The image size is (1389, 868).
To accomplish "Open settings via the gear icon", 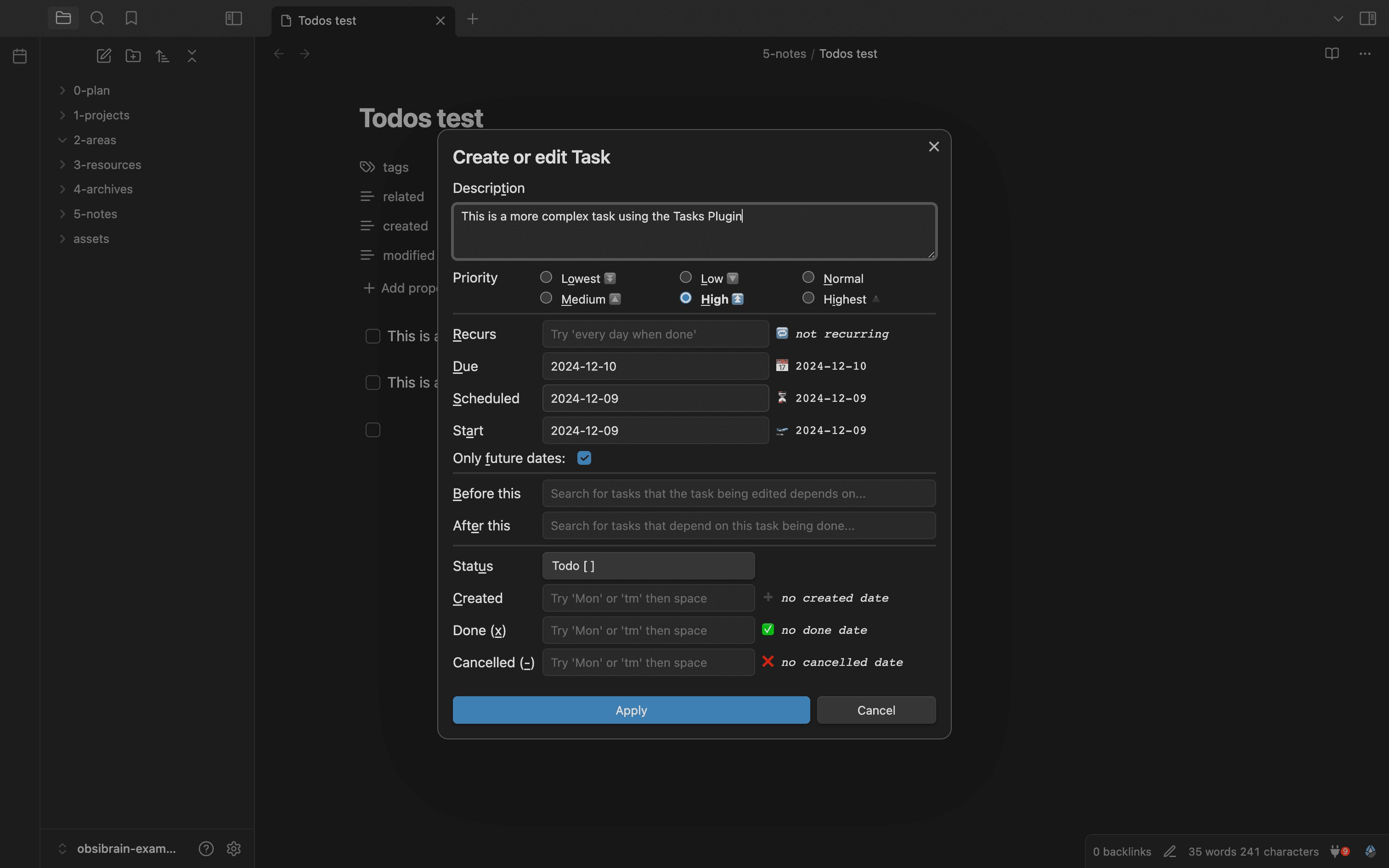I will pos(234,849).
